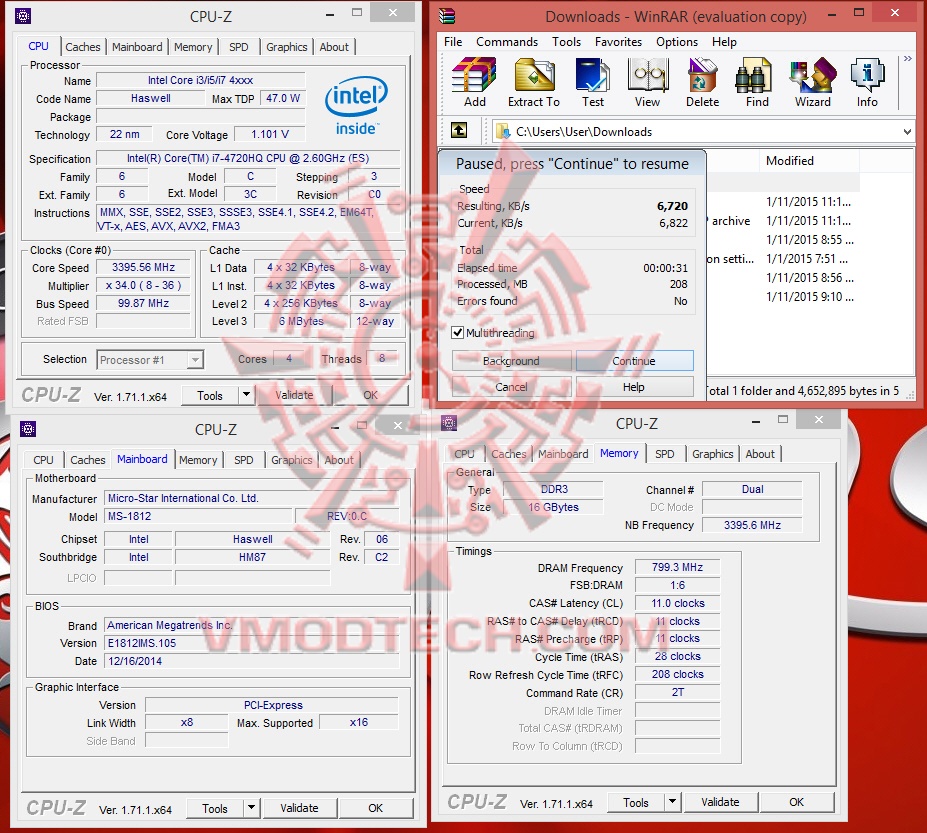Click the motherboard Model value MS-1812
The width and height of the screenshot is (927, 833).
pos(198,516)
